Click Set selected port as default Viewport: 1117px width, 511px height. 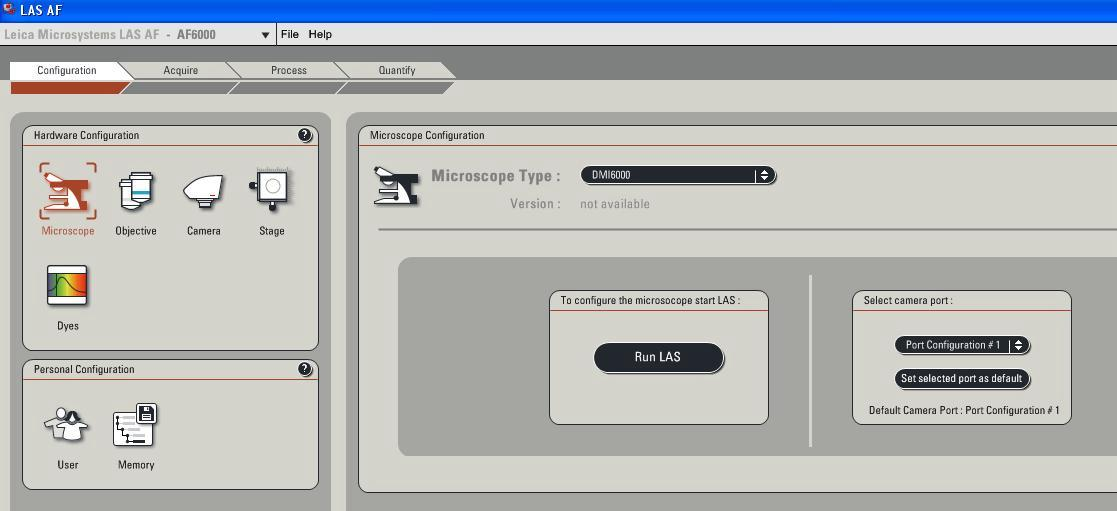[962, 378]
